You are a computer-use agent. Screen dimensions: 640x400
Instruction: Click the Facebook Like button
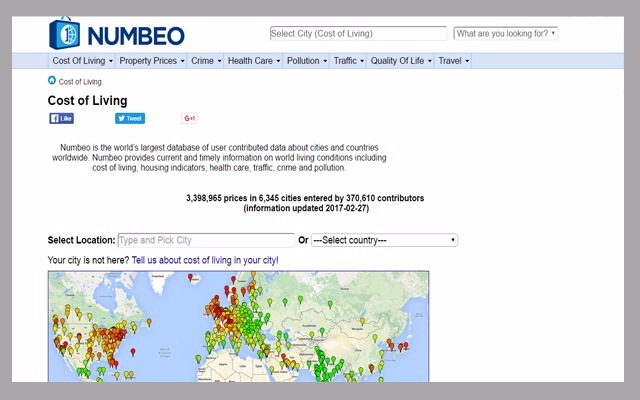point(62,118)
